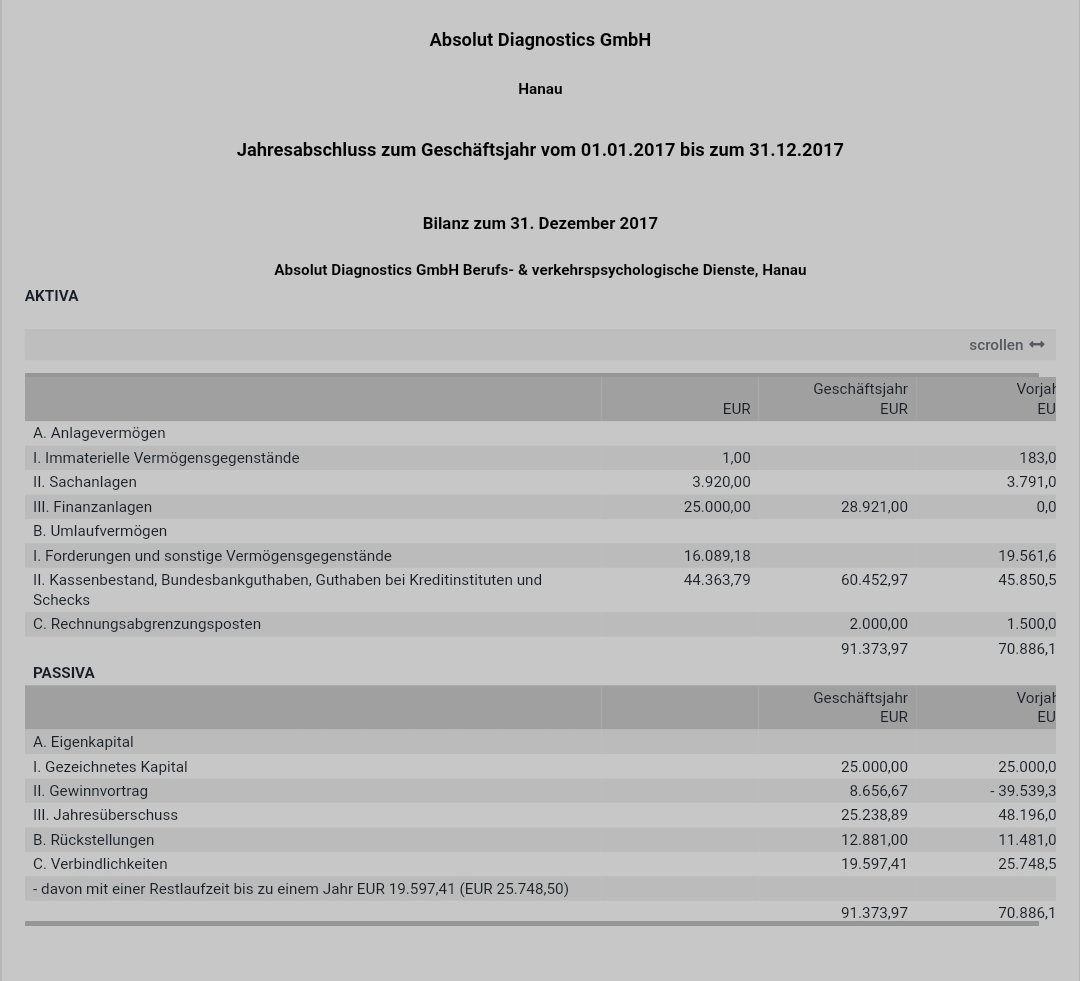Click the value 3.920,00 for Sachanlagen

[721, 482]
